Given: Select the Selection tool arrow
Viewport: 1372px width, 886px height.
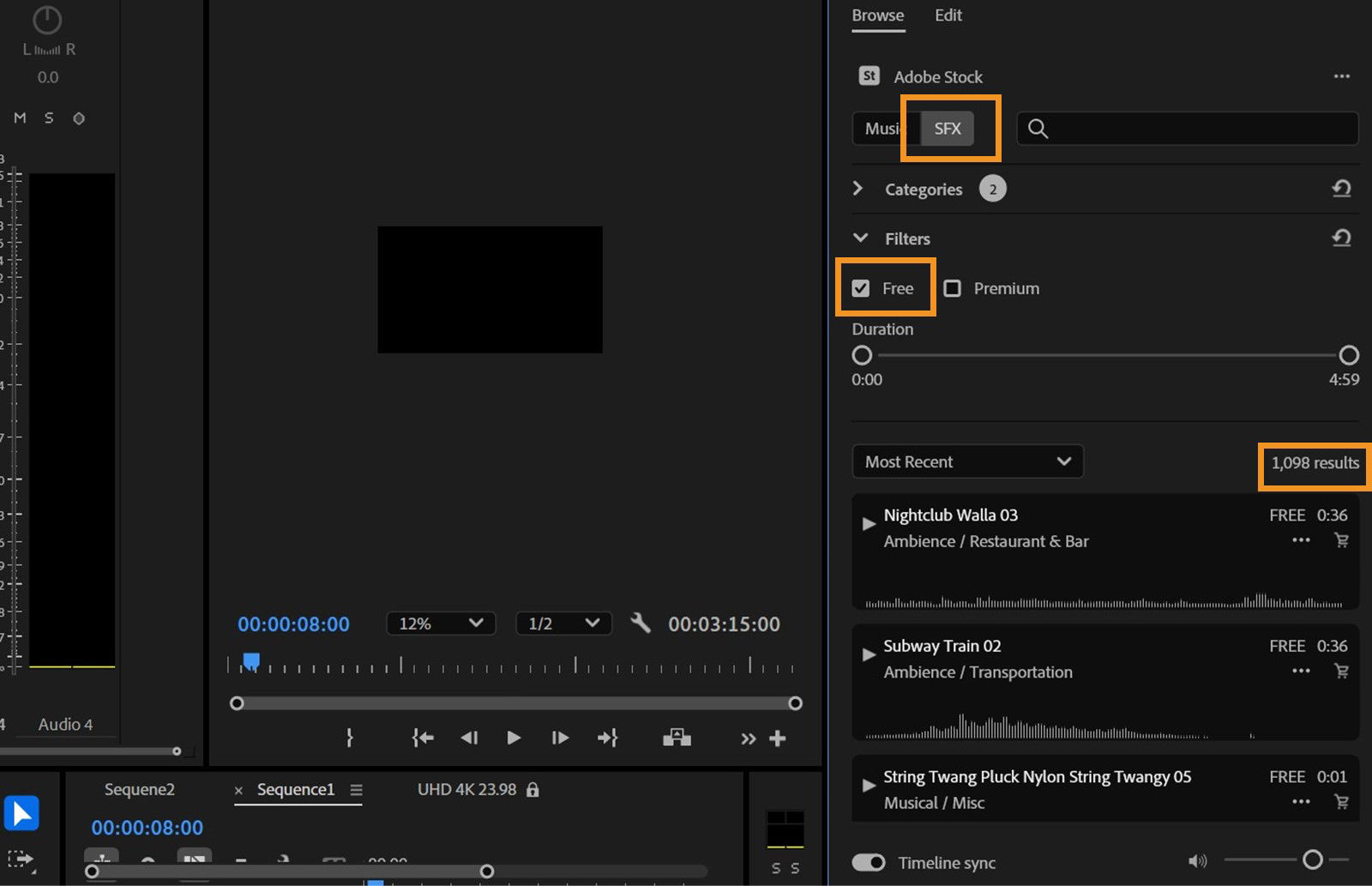Looking at the screenshot, I should [x=21, y=813].
